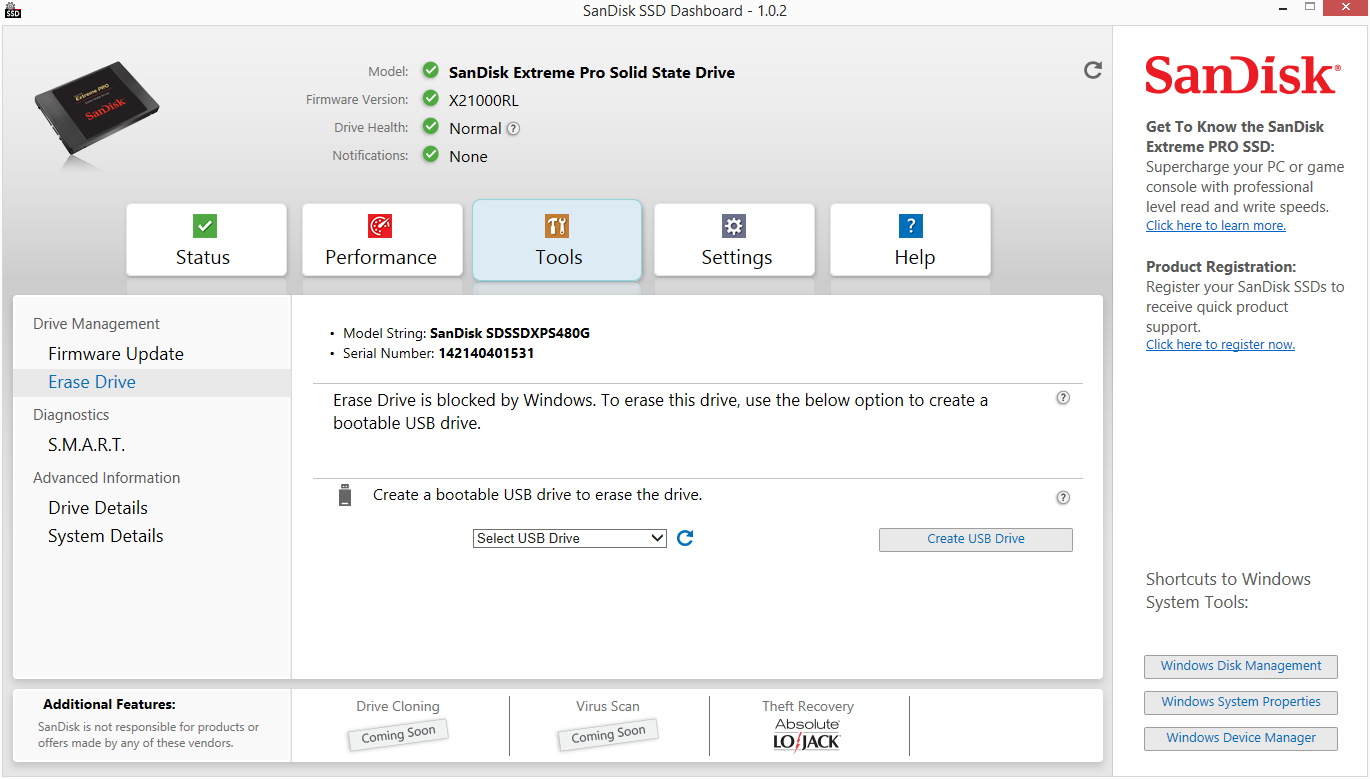The image size is (1370, 779).
Task: Open the S.M.A.R.T. diagnostics page
Action: click(87, 445)
